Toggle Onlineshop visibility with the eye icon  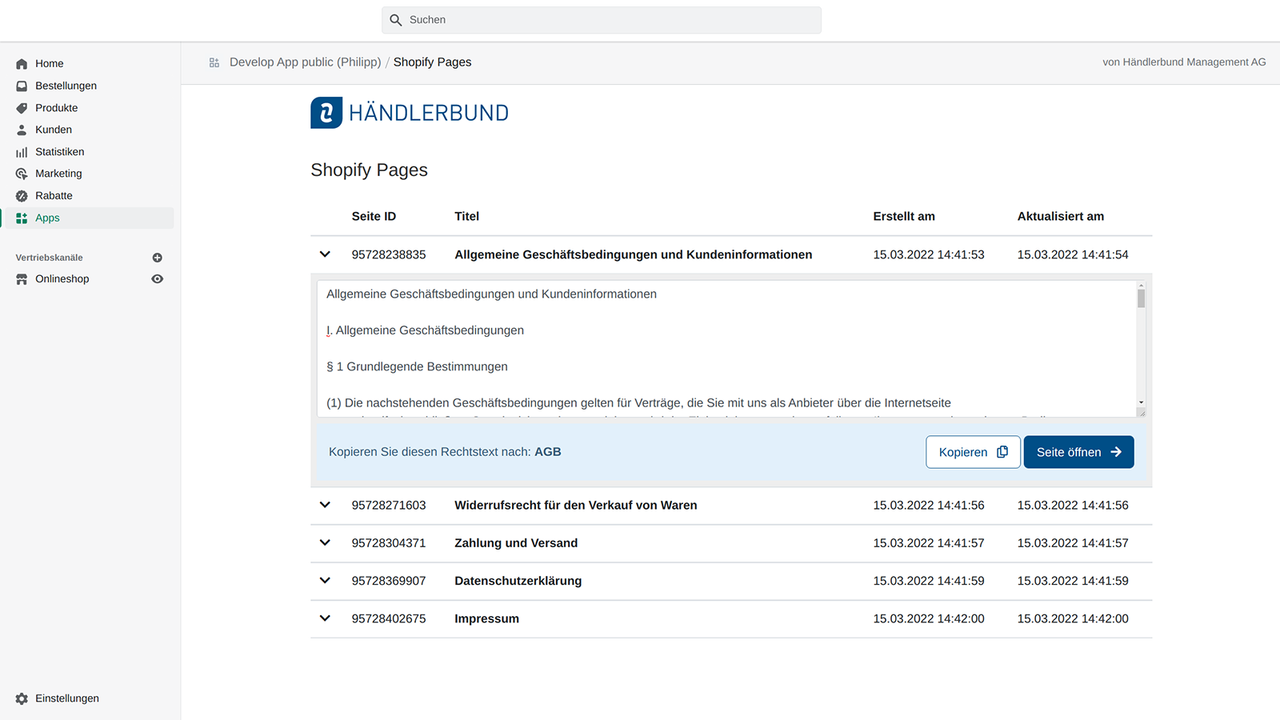click(x=157, y=278)
